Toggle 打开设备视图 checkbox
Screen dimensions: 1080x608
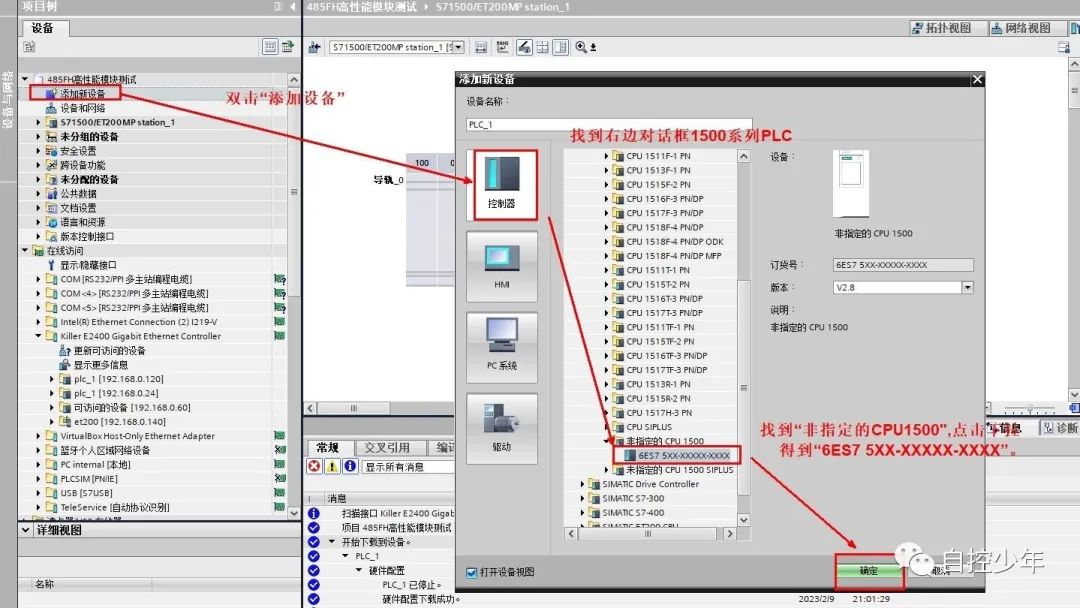(x=472, y=572)
